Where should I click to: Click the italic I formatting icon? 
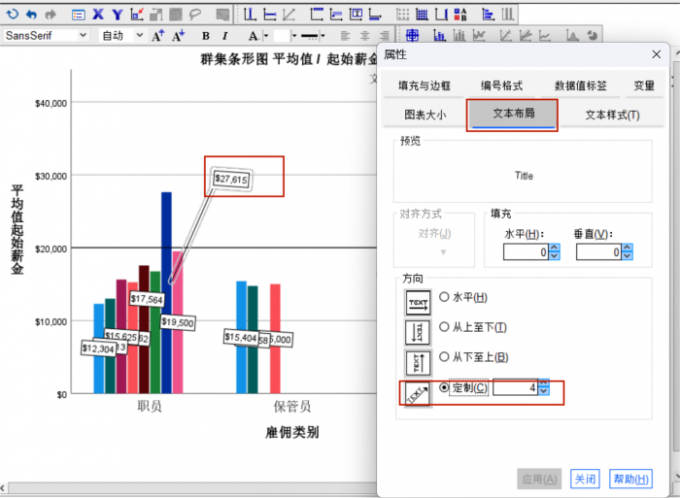tap(226, 35)
